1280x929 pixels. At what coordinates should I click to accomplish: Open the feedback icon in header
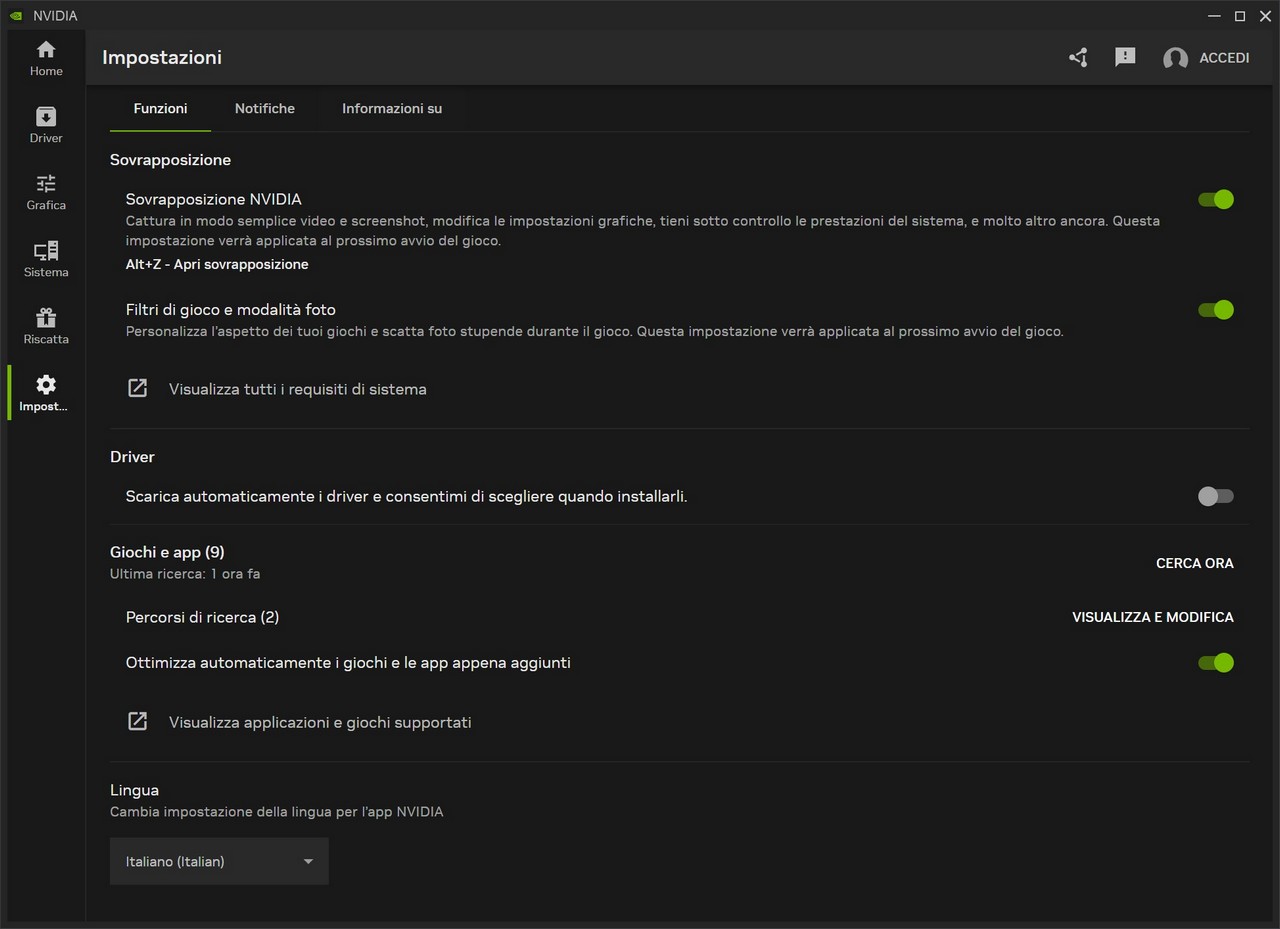tap(1125, 58)
